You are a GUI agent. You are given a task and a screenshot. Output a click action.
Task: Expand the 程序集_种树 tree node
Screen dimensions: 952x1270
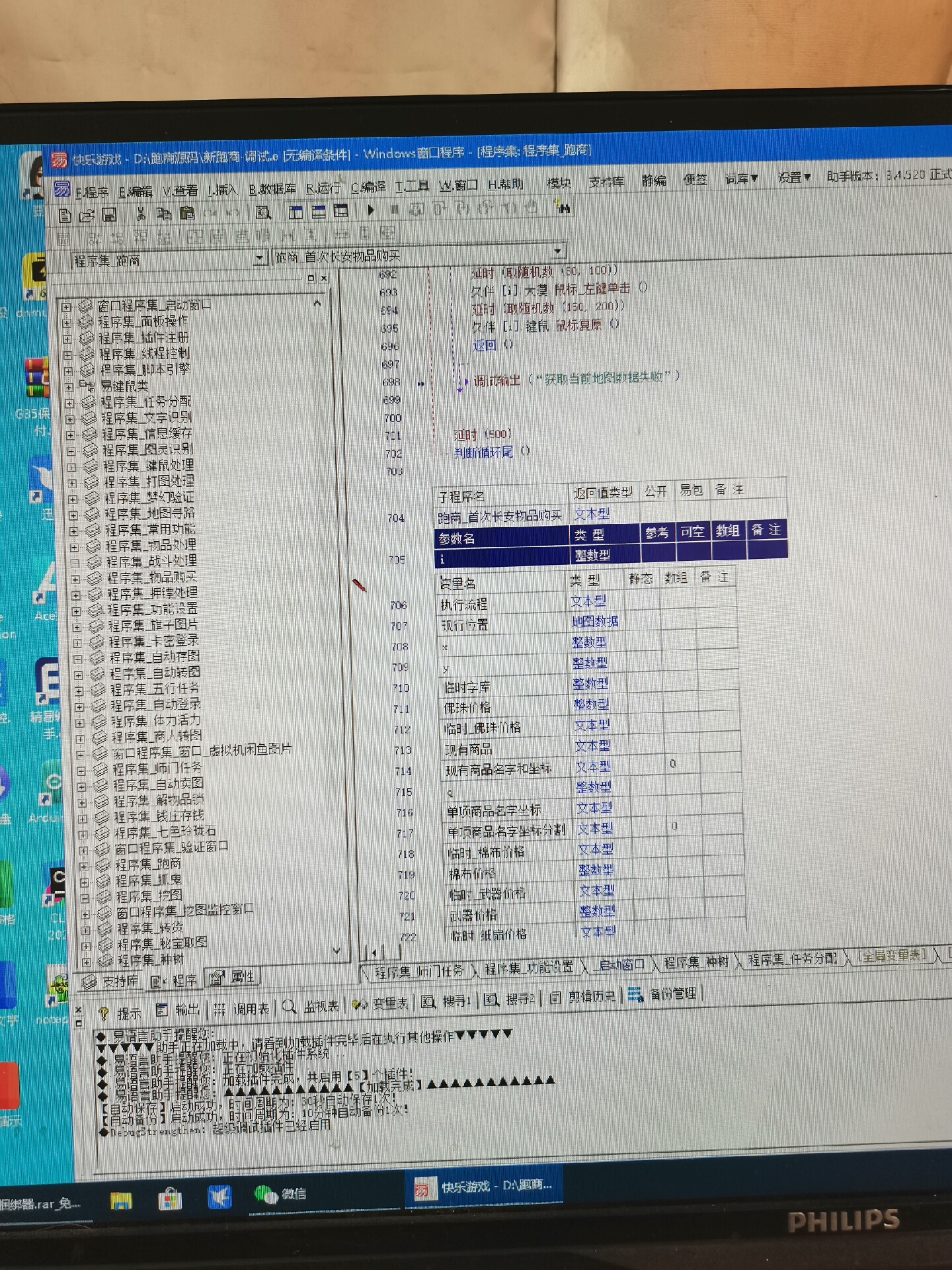point(86,961)
